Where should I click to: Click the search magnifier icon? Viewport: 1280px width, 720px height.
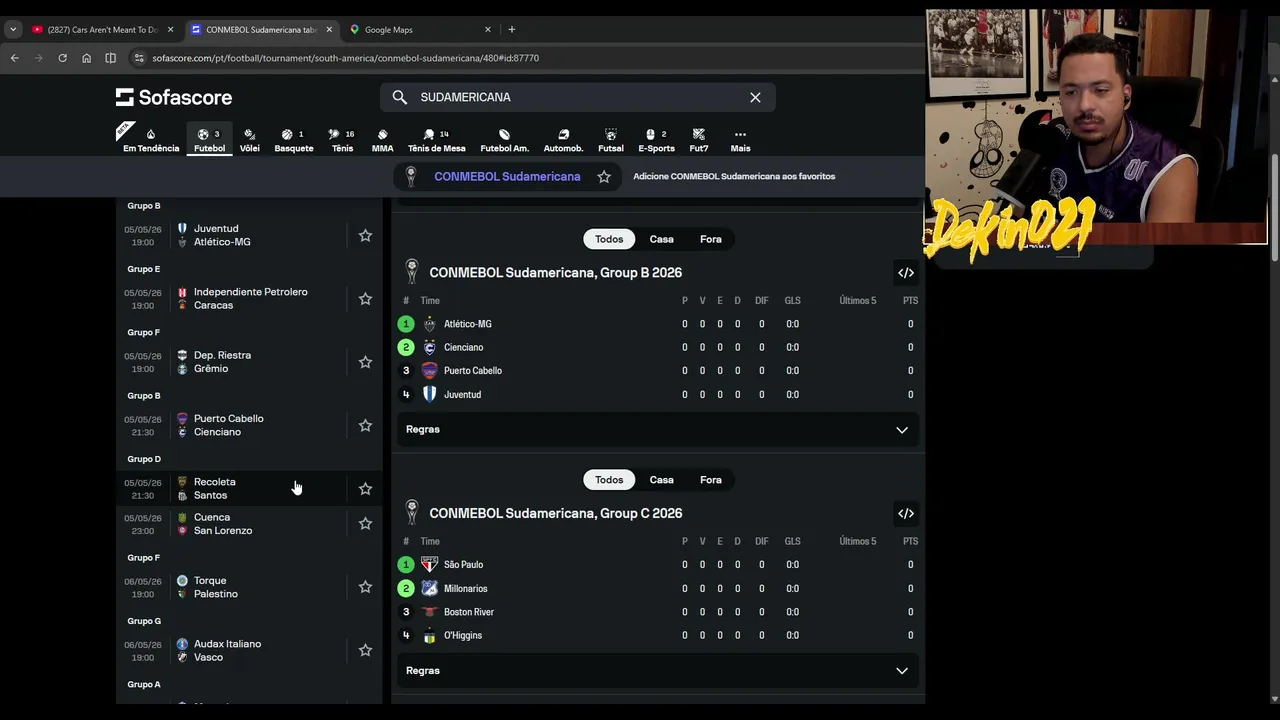tap(400, 97)
